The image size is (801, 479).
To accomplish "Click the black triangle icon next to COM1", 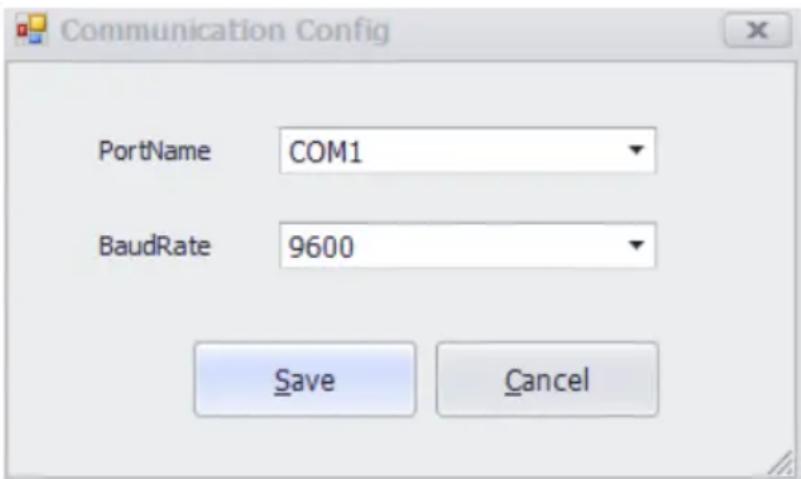I will point(636,150).
